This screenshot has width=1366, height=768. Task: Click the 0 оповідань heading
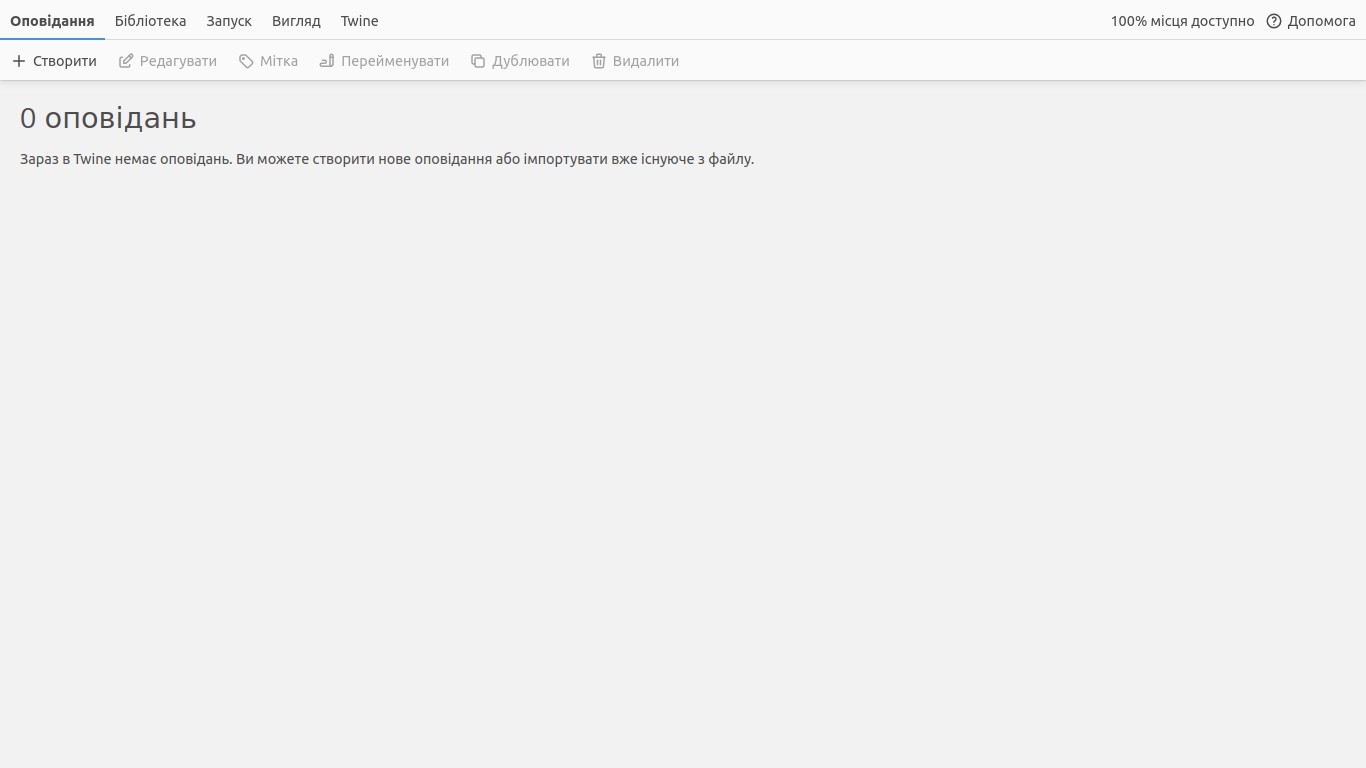[108, 118]
